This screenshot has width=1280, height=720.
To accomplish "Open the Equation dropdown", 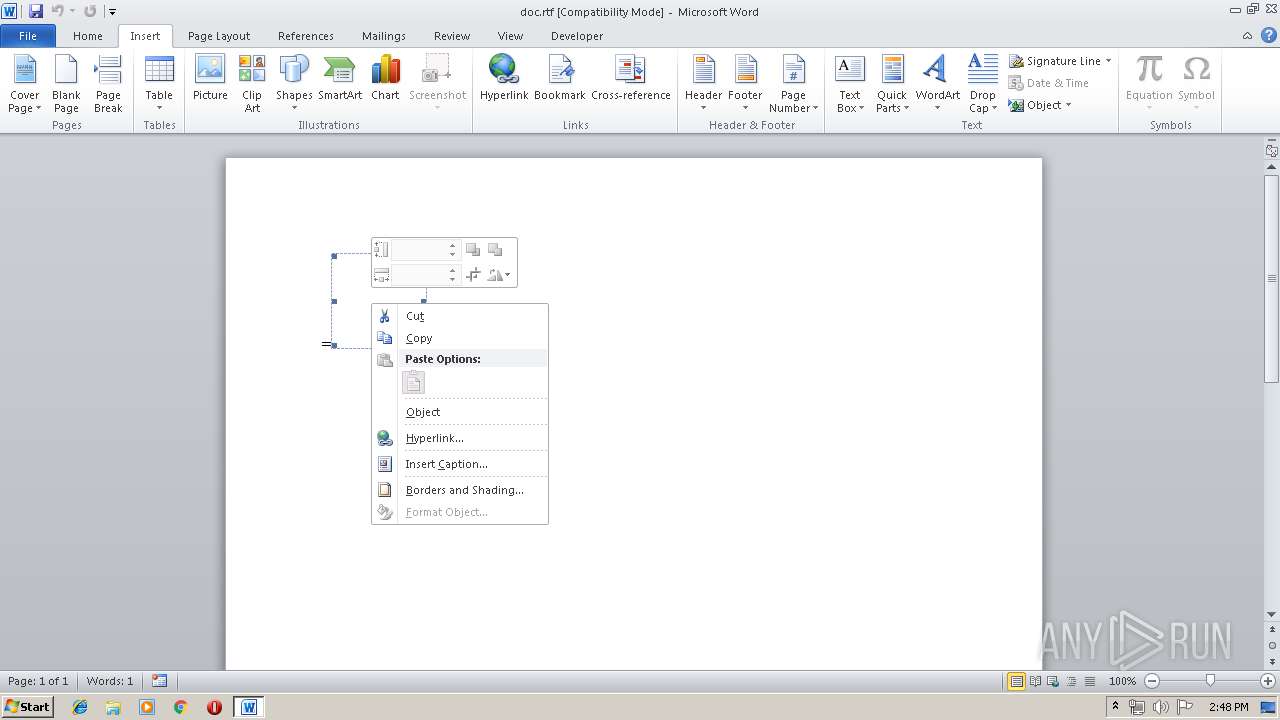I will point(1149,84).
